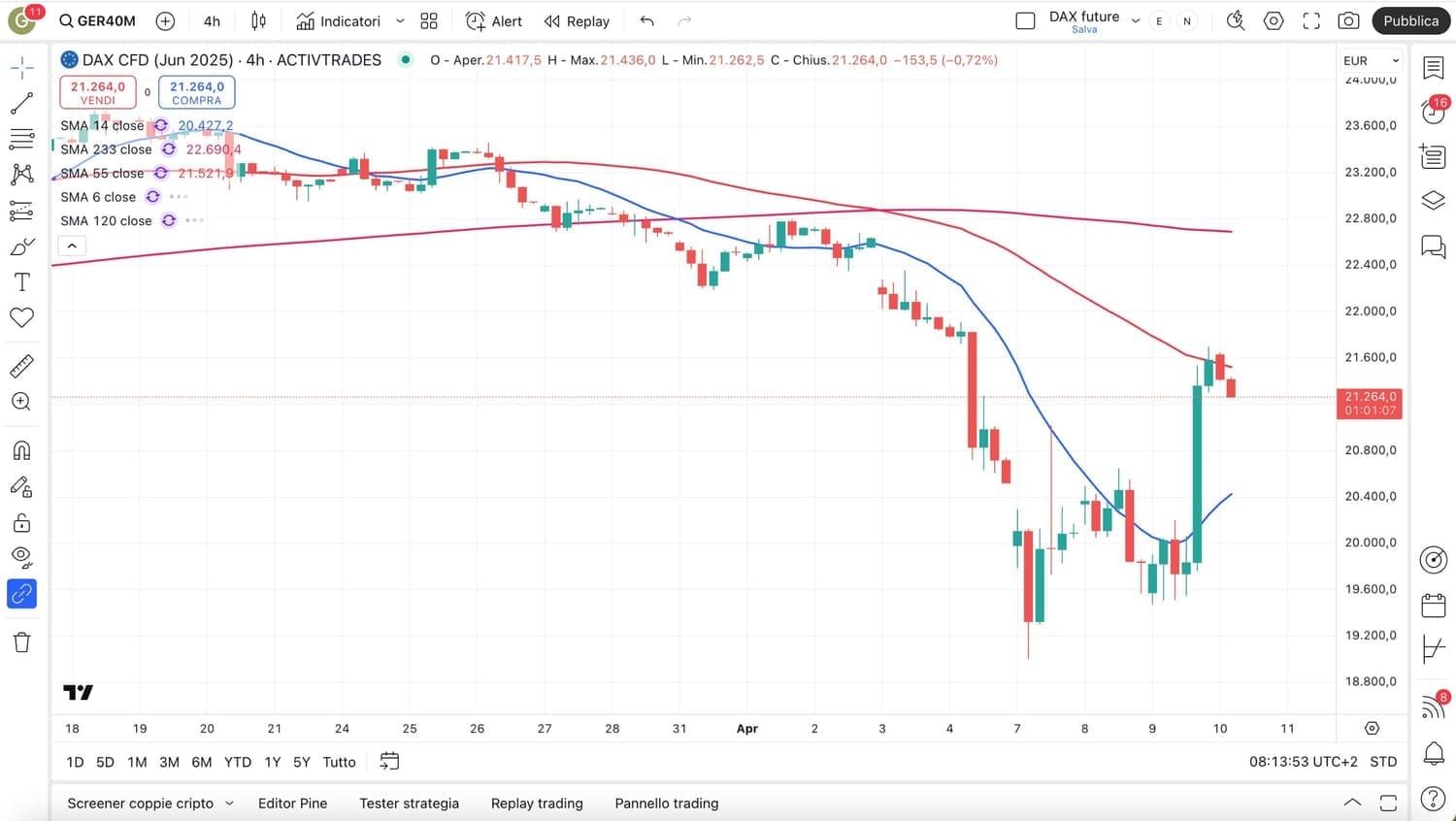The image size is (1456, 821).
Task: Click the red VENDI sell button
Action: 98,92
